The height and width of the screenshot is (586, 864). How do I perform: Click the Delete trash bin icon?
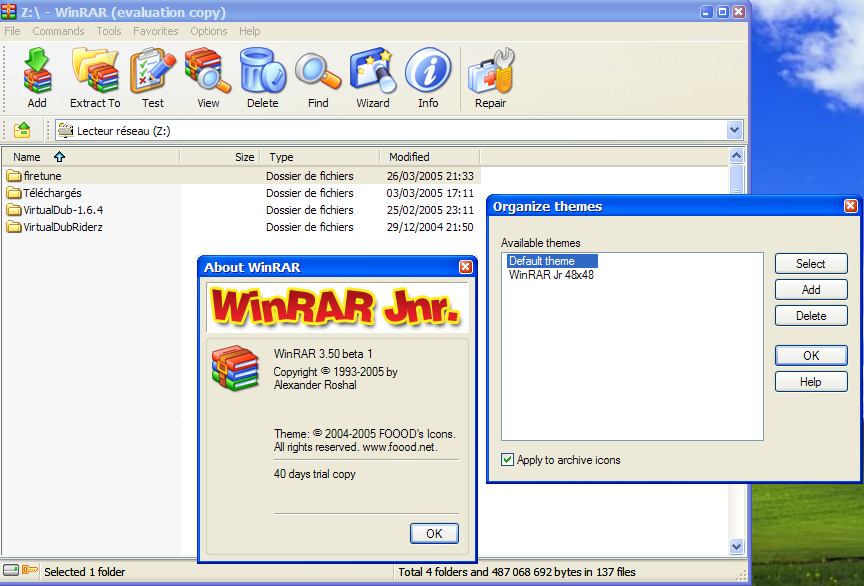pos(263,72)
